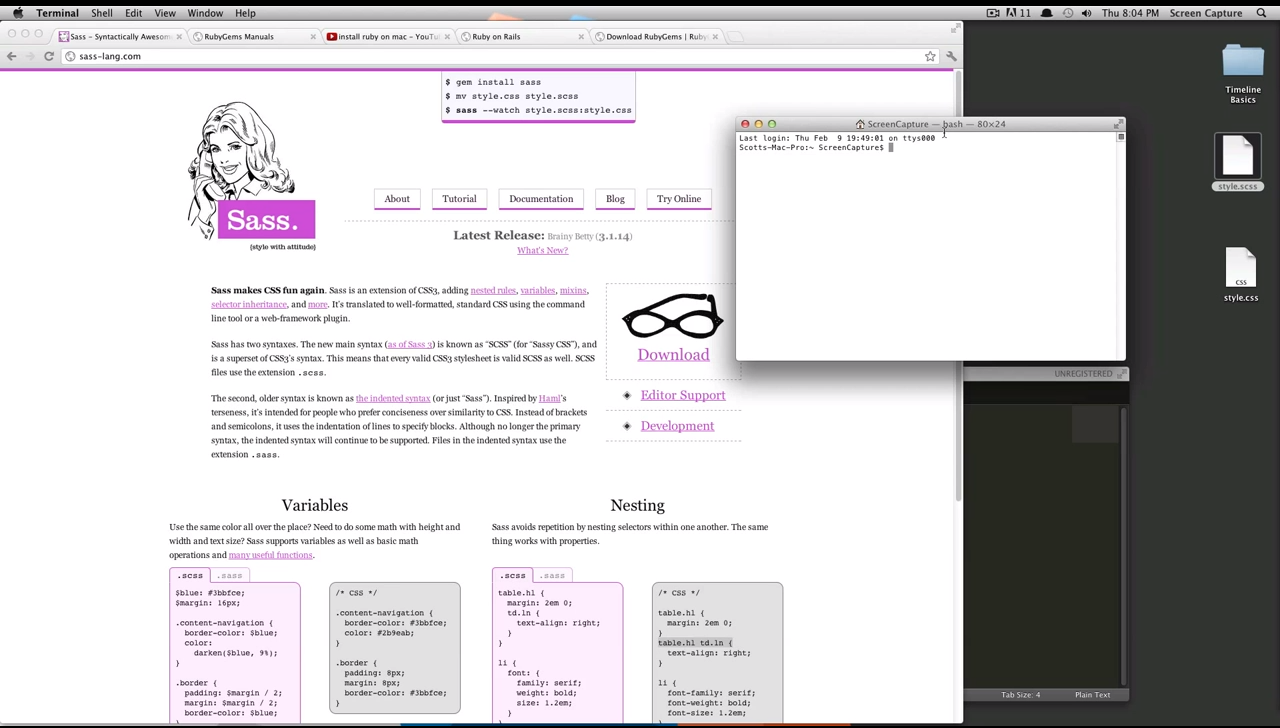Click Time Machine icon in menu bar
The height and width of the screenshot is (728, 1280).
[x=1068, y=13]
